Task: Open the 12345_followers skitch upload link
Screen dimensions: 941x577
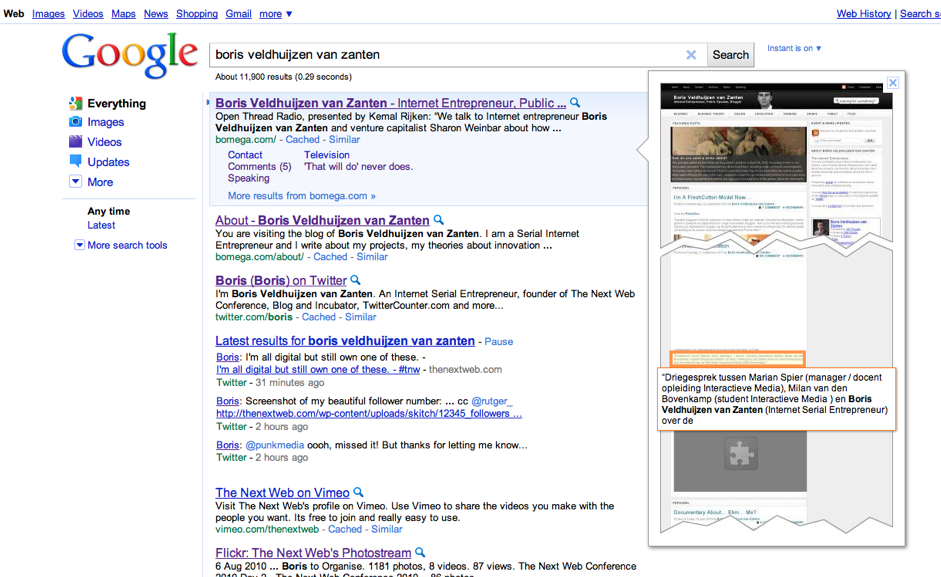Action: (369, 413)
